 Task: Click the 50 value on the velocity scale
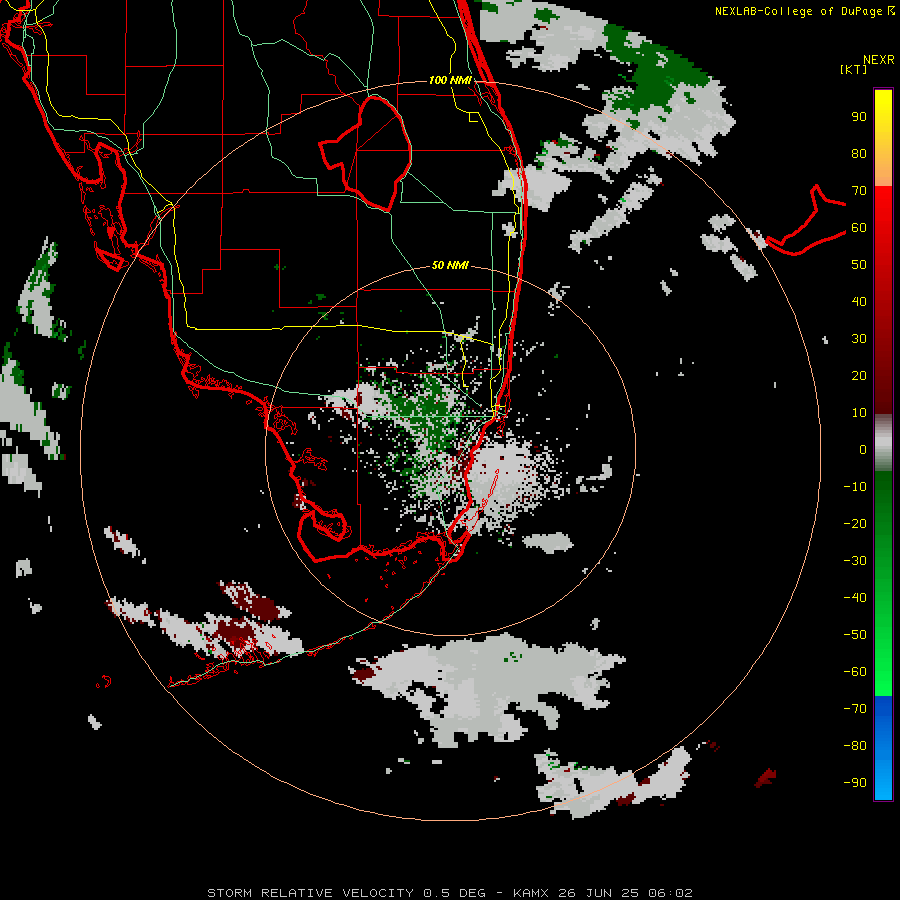(859, 265)
